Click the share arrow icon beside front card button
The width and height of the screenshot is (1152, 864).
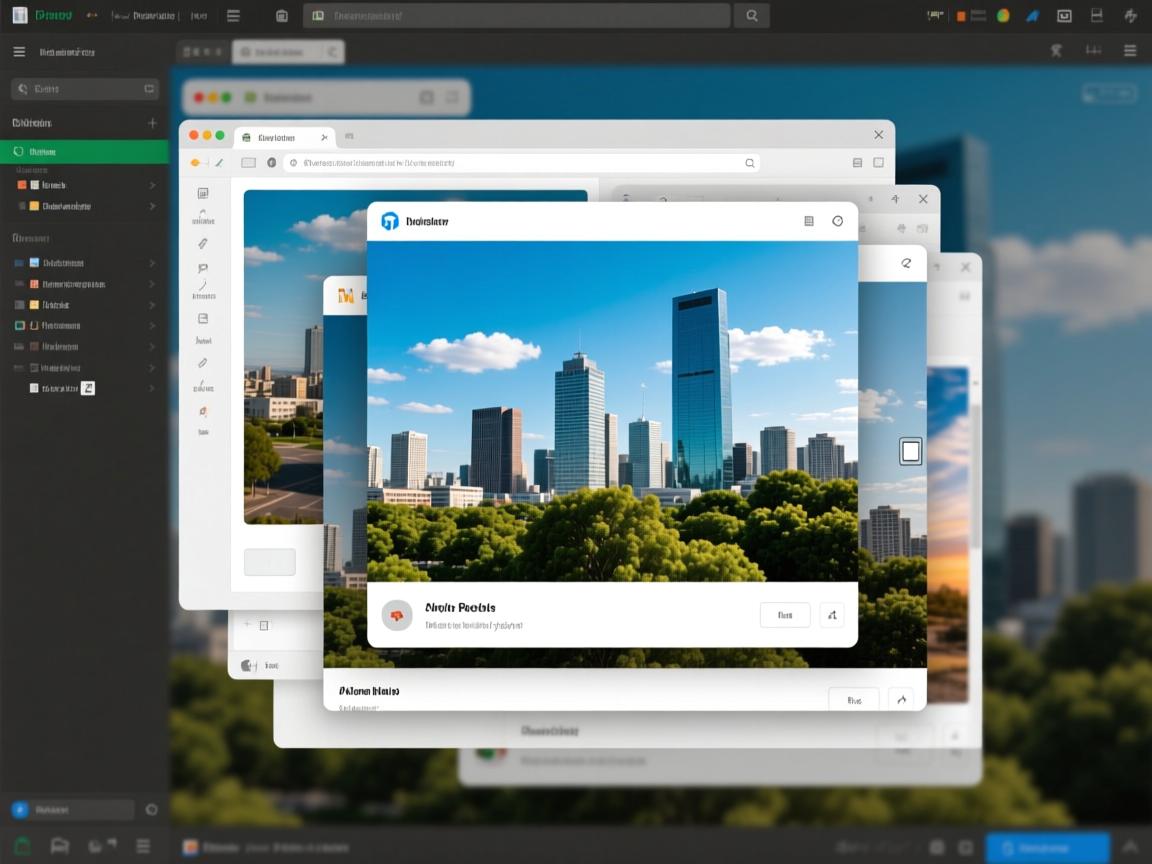(832, 615)
